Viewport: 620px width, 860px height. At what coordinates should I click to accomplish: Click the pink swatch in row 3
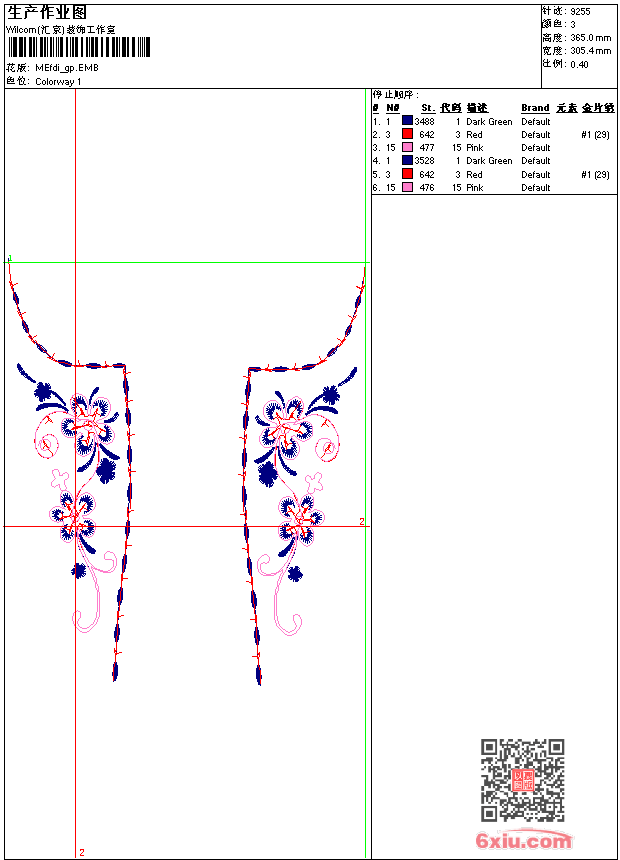click(x=407, y=147)
